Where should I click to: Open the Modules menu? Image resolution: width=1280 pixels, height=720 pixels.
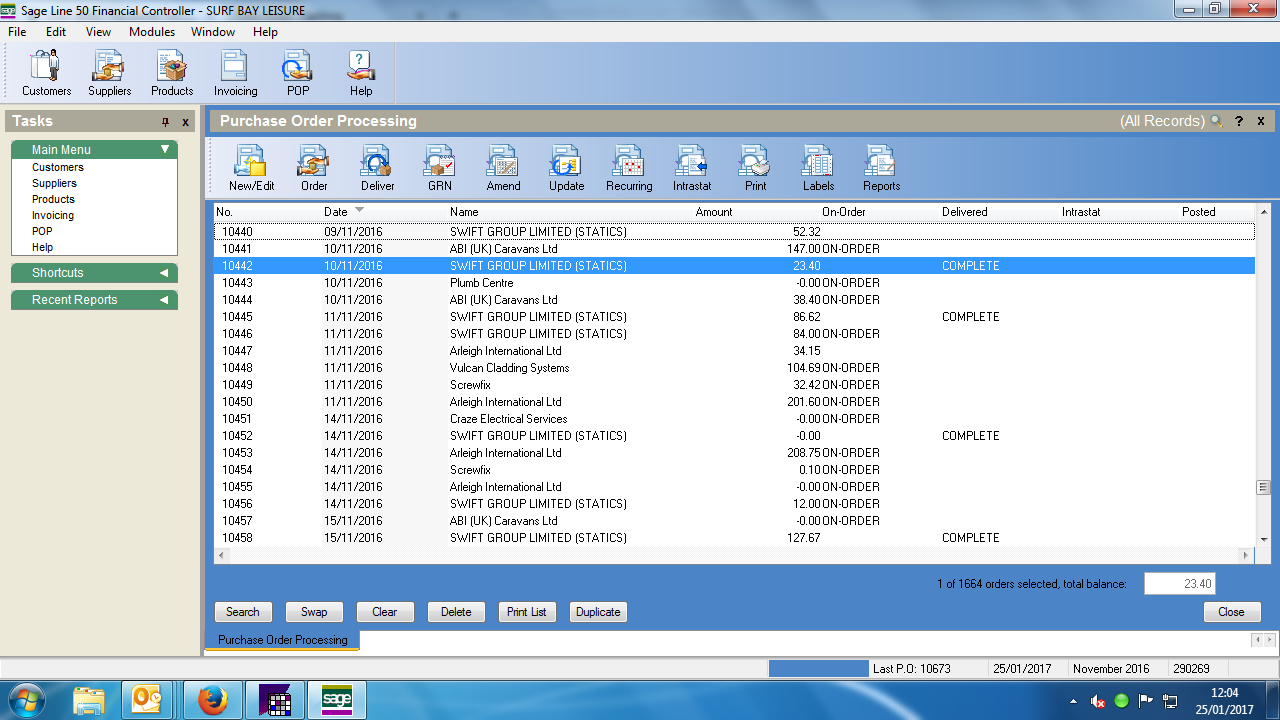152,32
